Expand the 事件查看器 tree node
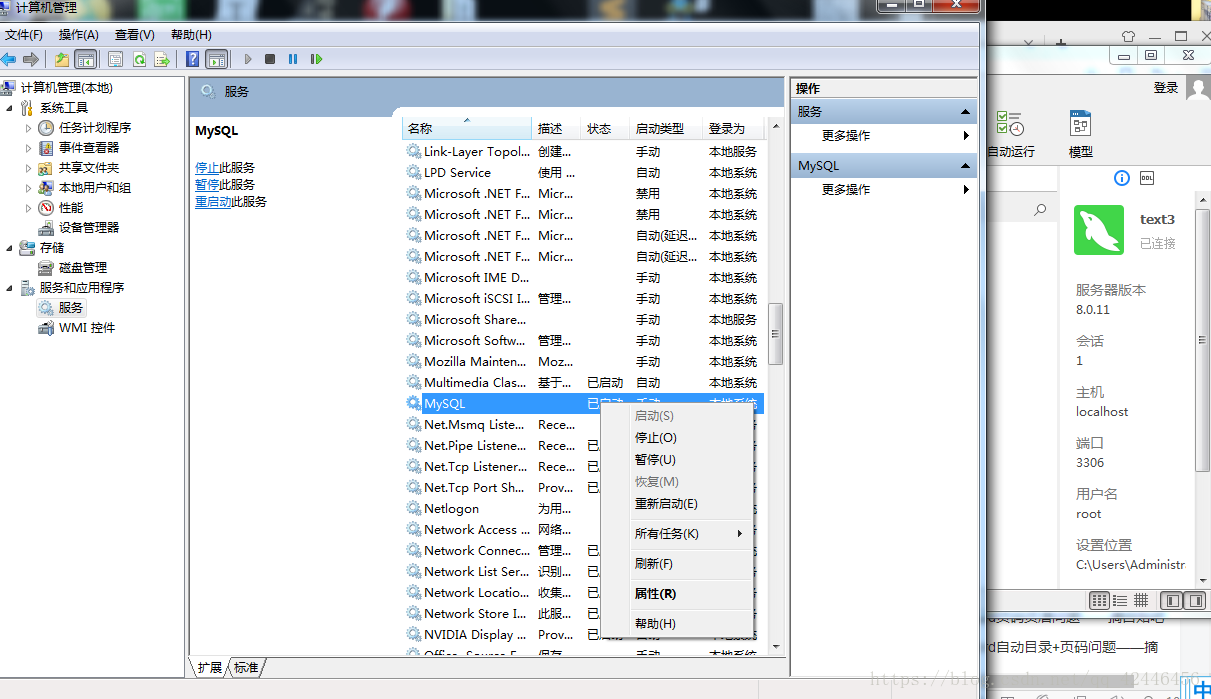The height and width of the screenshot is (699, 1211). click(x=29, y=147)
